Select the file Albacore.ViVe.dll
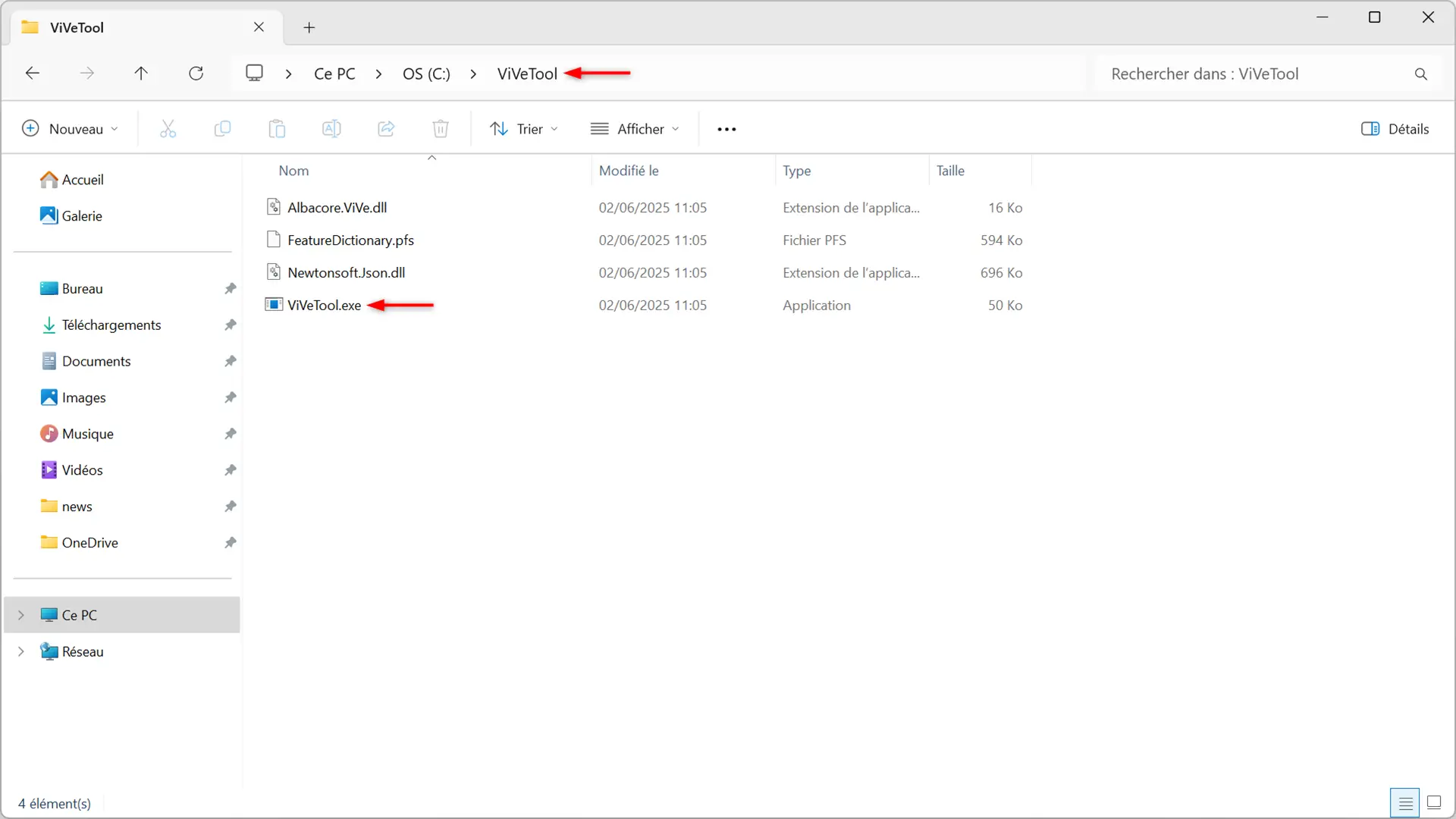This screenshot has height=819, width=1456. pyautogui.click(x=337, y=208)
